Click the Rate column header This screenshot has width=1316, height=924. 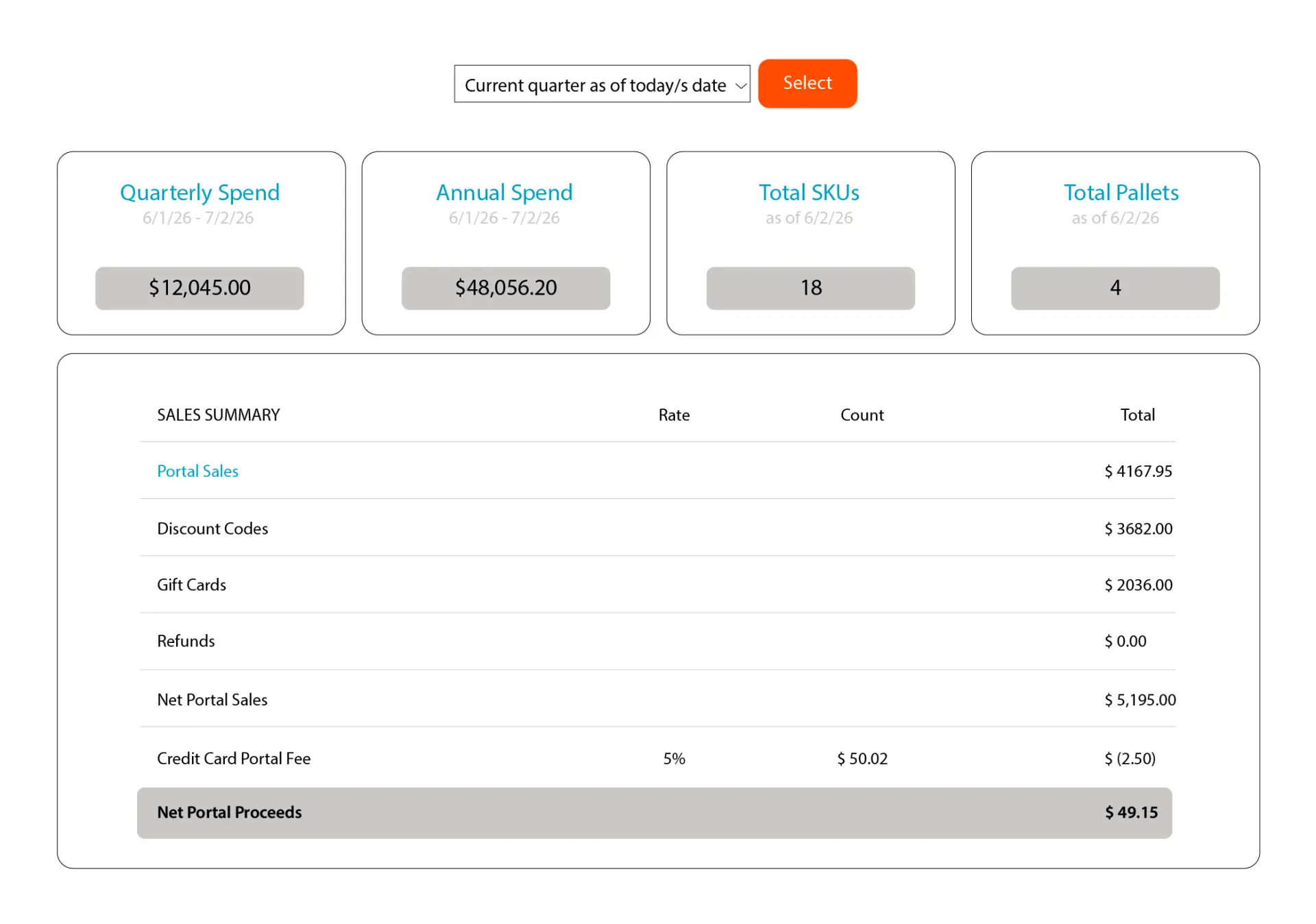click(674, 415)
